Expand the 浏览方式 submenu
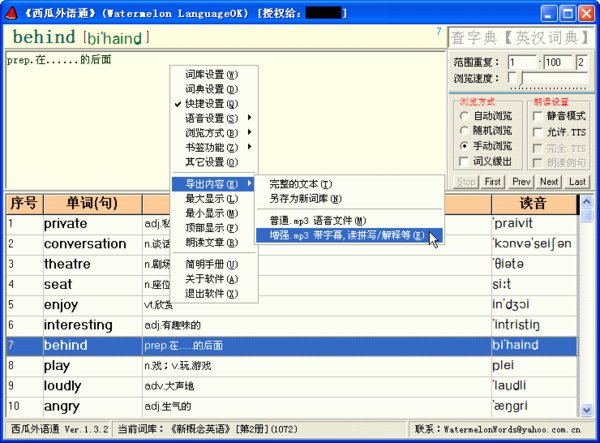This screenshot has width=600, height=443. pyautogui.click(x=214, y=133)
